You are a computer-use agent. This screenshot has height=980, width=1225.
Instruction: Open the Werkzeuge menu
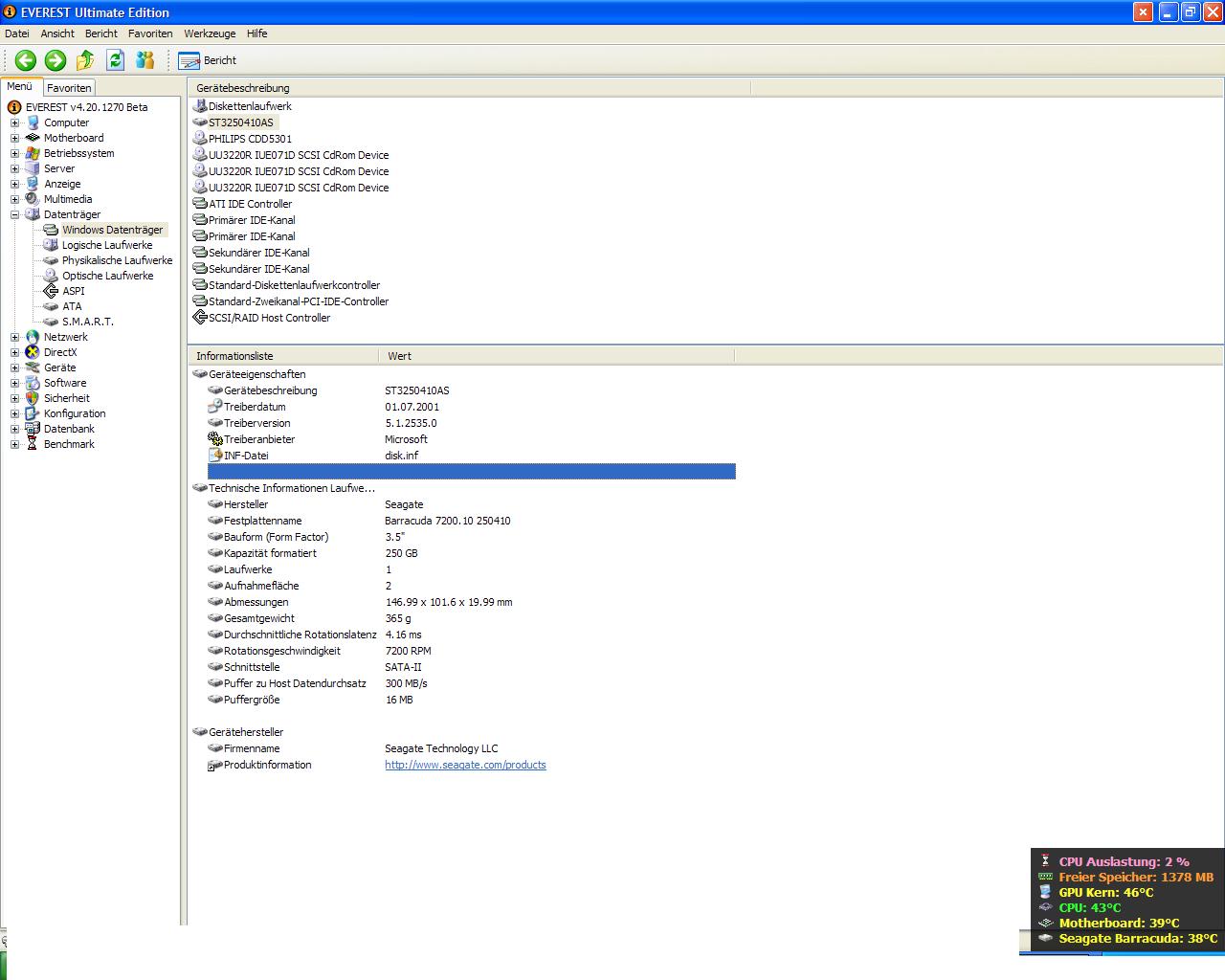pos(210,33)
